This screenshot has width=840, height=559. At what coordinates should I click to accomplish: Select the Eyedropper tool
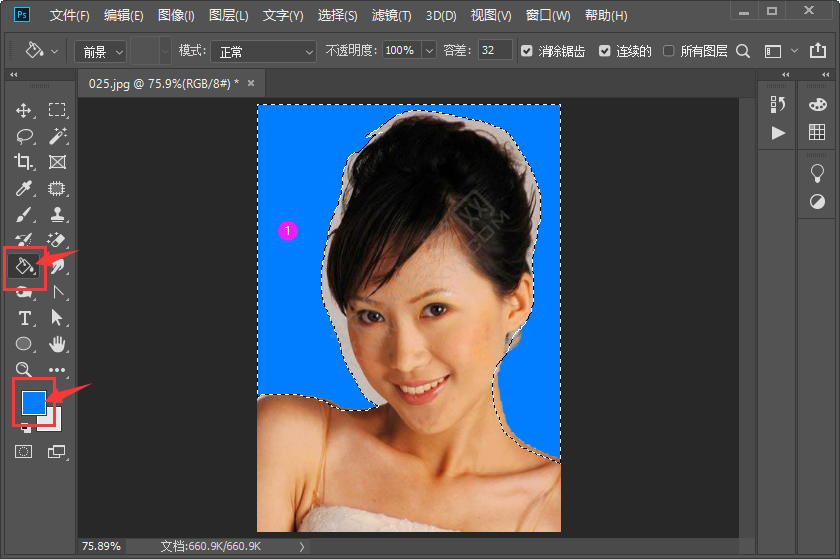[24, 188]
